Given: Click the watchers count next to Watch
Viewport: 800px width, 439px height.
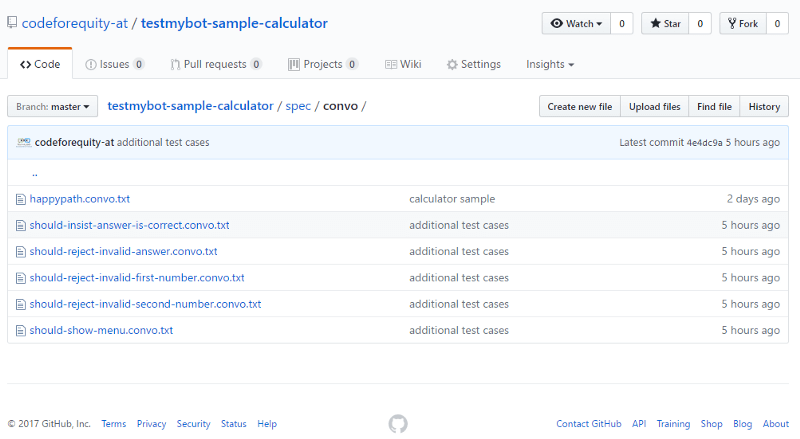Looking at the screenshot, I should tap(621, 23).
